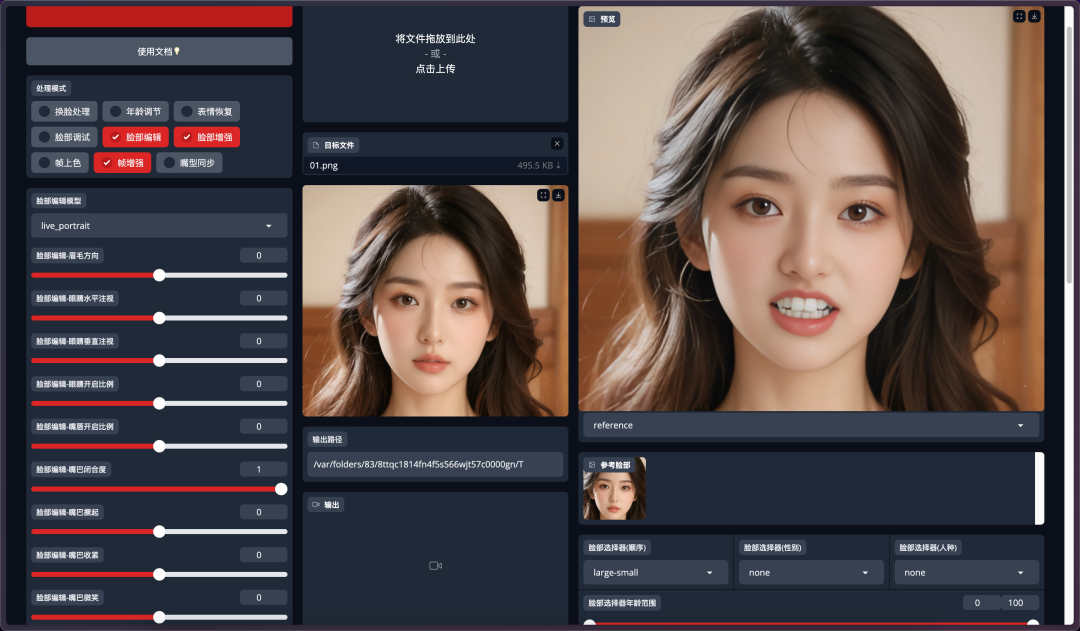This screenshot has height=631, width=1080.
Task: Click the large 预览 preview image
Action: click(811, 208)
